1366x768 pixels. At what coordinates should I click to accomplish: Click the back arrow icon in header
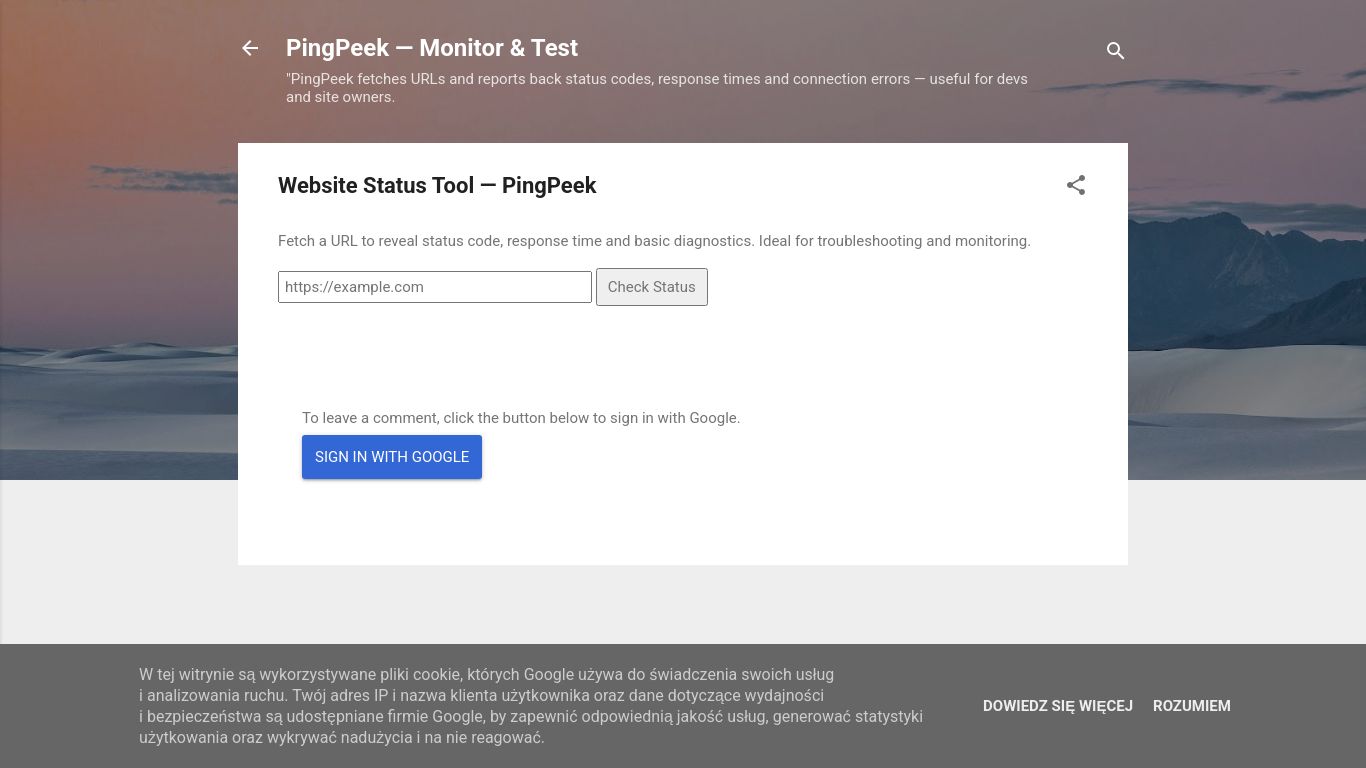pyautogui.click(x=250, y=48)
